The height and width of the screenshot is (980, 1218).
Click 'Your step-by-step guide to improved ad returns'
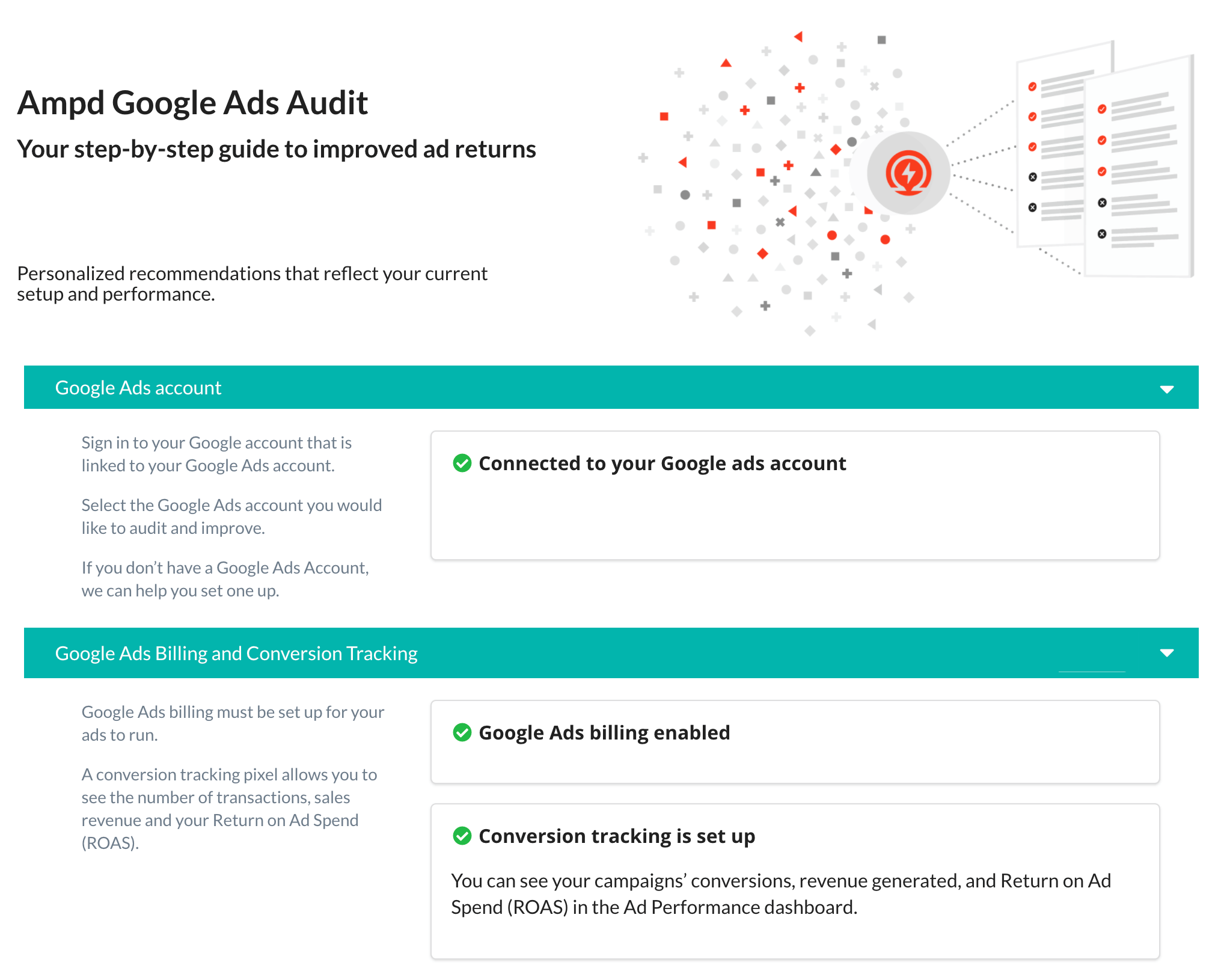pyautogui.click(x=277, y=149)
